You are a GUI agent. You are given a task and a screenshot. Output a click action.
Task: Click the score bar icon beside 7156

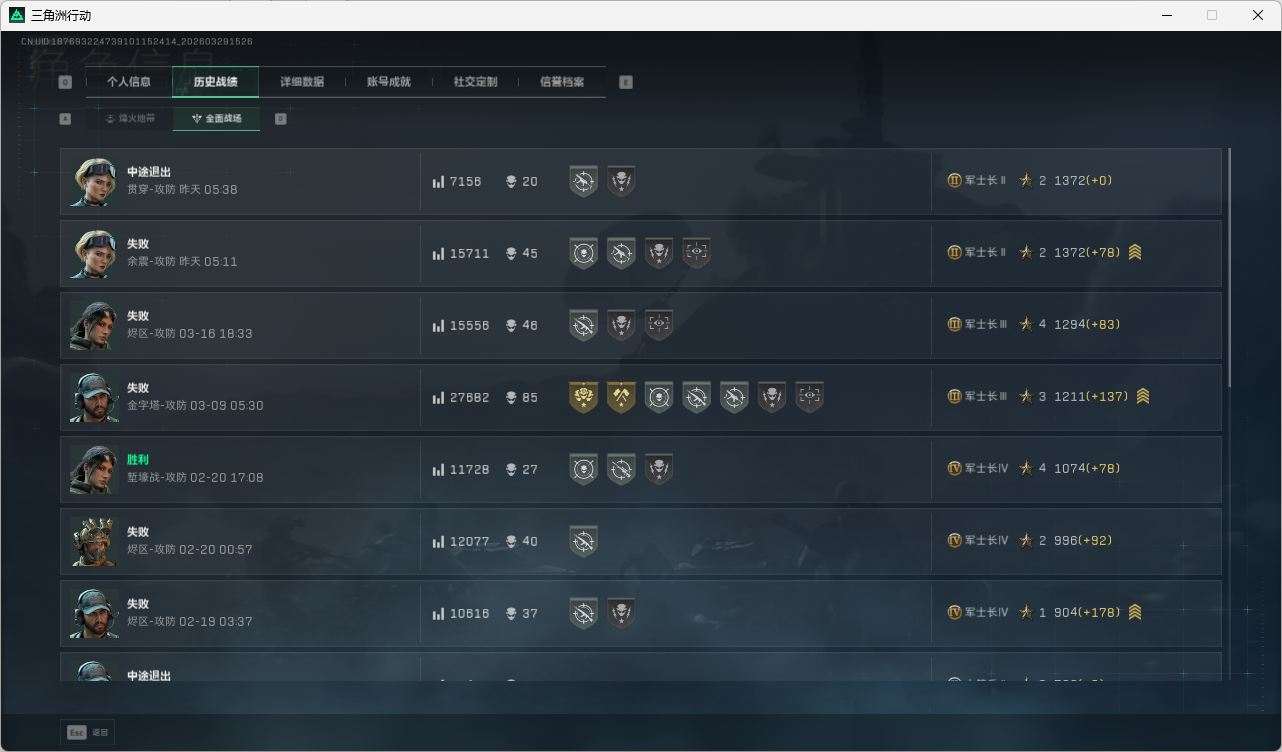click(x=438, y=182)
